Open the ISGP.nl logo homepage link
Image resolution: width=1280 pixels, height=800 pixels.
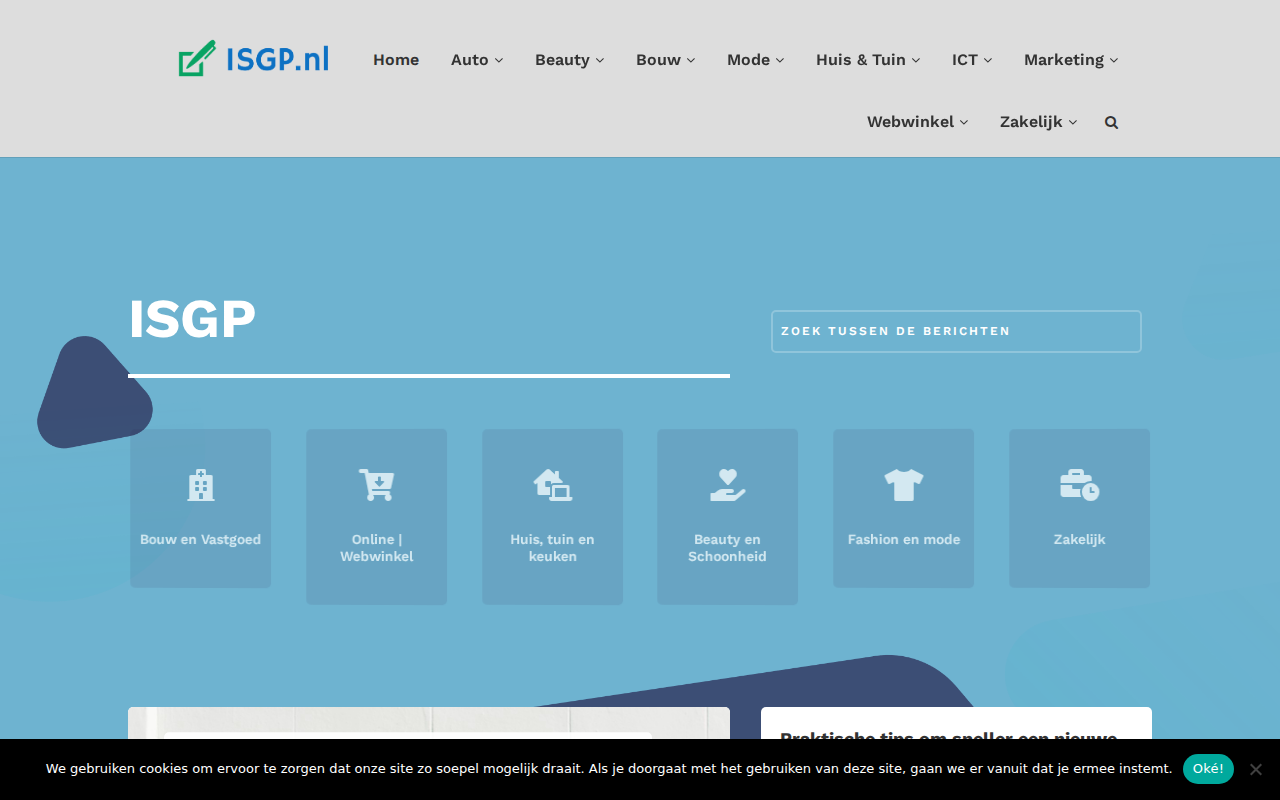click(254, 59)
